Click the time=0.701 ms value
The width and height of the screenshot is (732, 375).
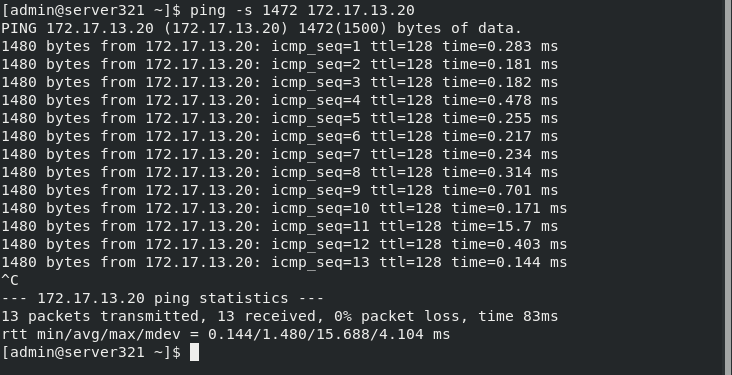point(500,190)
